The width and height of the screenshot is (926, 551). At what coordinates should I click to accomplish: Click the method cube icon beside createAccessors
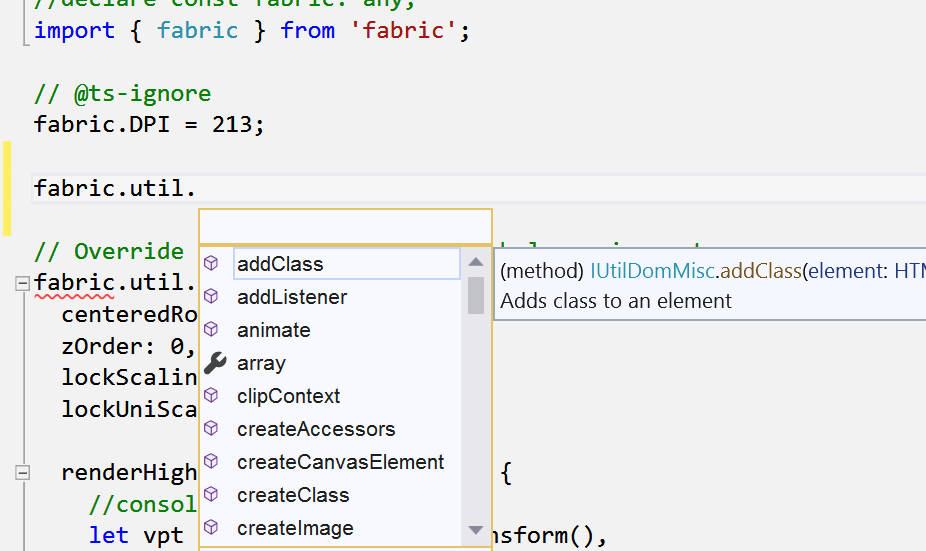coord(211,429)
